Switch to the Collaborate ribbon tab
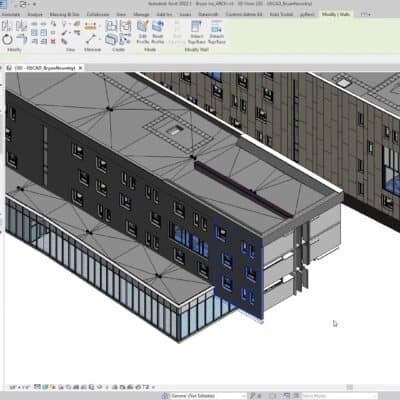The height and width of the screenshot is (400, 400). point(98,14)
